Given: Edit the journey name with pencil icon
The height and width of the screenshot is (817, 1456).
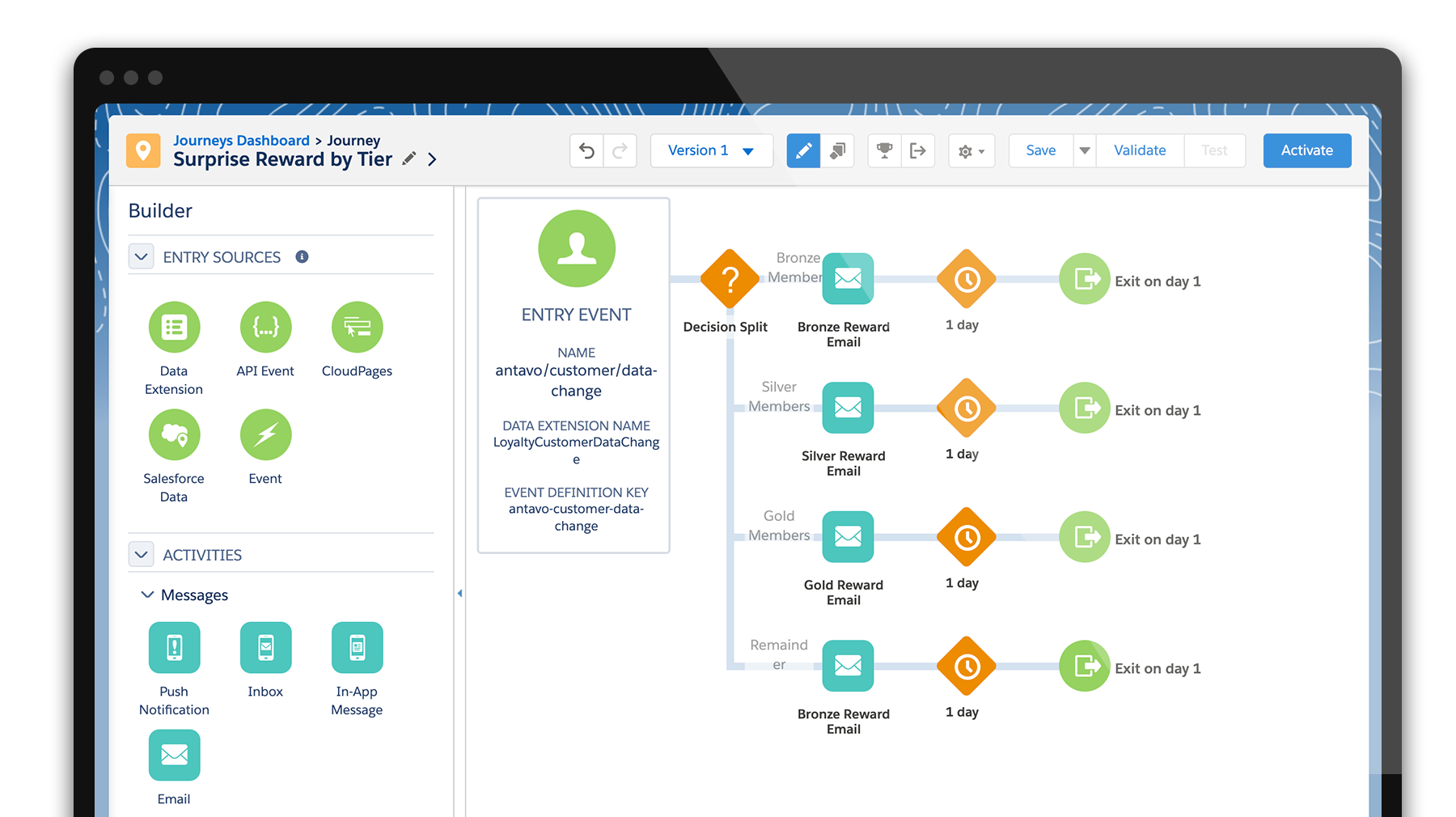Looking at the screenshot, I should pyautogui.click(x=409, y=159).
